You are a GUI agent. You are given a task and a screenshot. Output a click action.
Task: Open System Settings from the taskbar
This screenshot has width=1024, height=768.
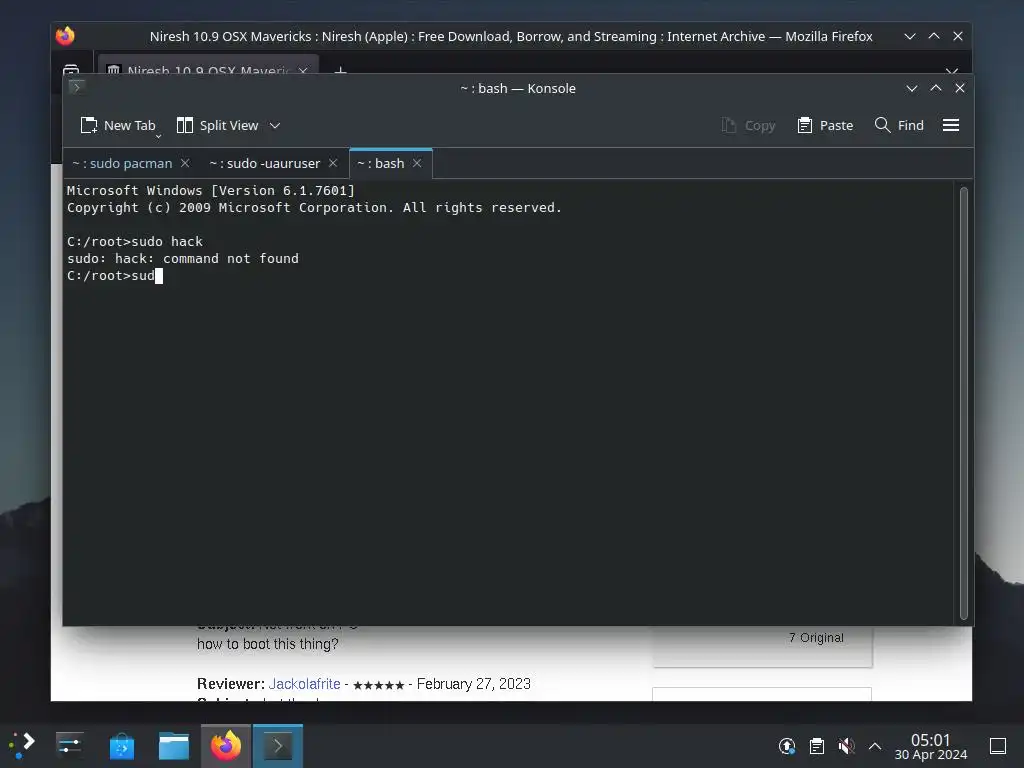69,745
